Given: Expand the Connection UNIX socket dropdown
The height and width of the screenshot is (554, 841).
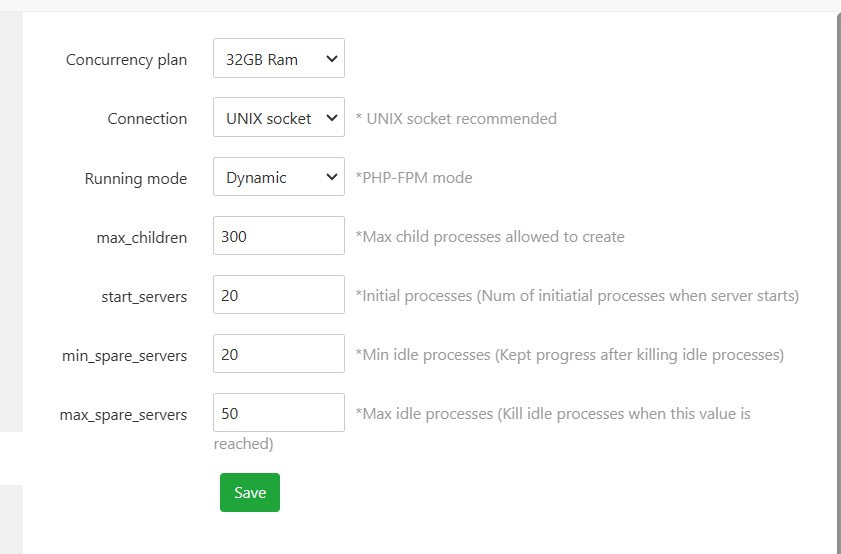Looking at the screenshot, I should pos(278,118).
